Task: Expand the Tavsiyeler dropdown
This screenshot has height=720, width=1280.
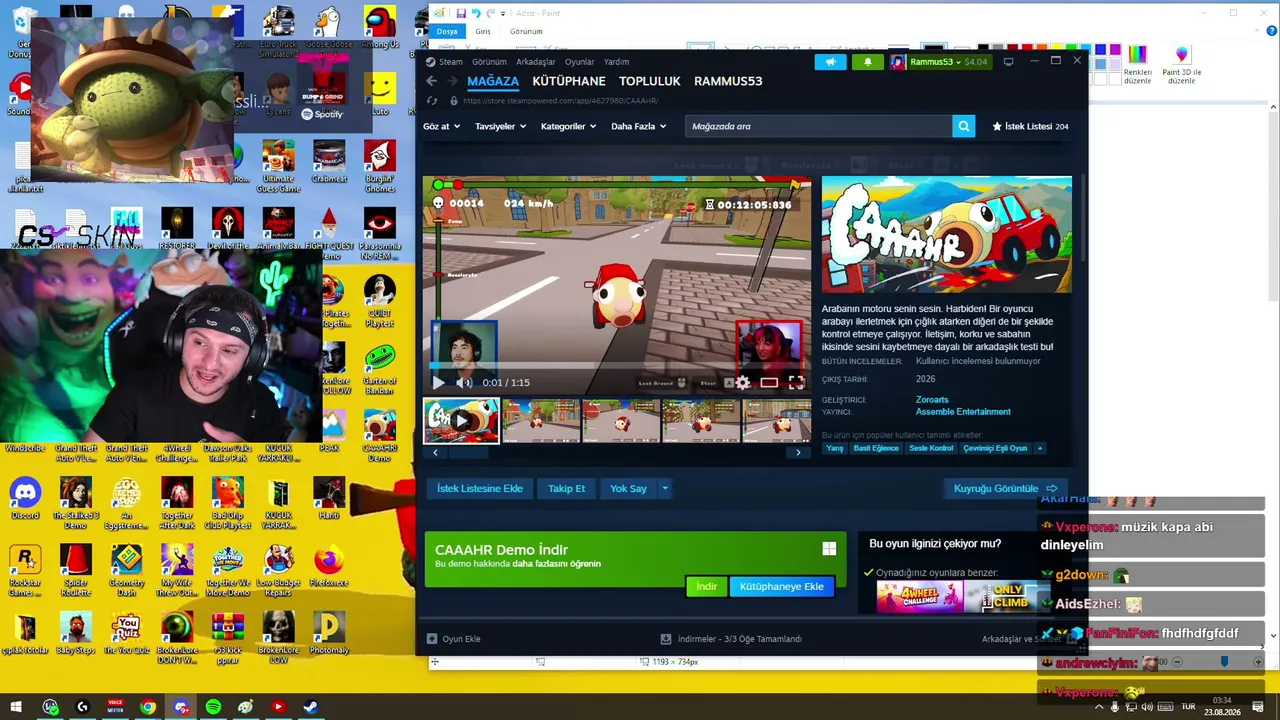Action: coord(501,127)
